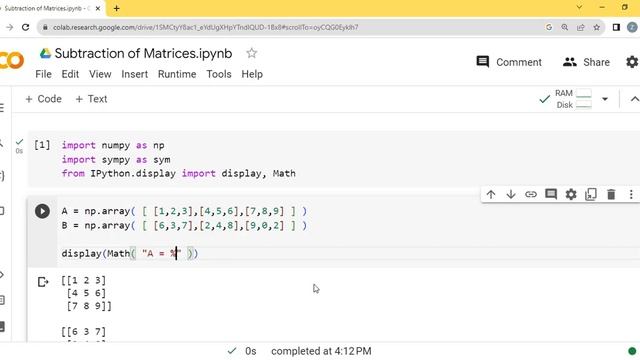
Task: Click green connection status dot
Action: click(632, 351)
